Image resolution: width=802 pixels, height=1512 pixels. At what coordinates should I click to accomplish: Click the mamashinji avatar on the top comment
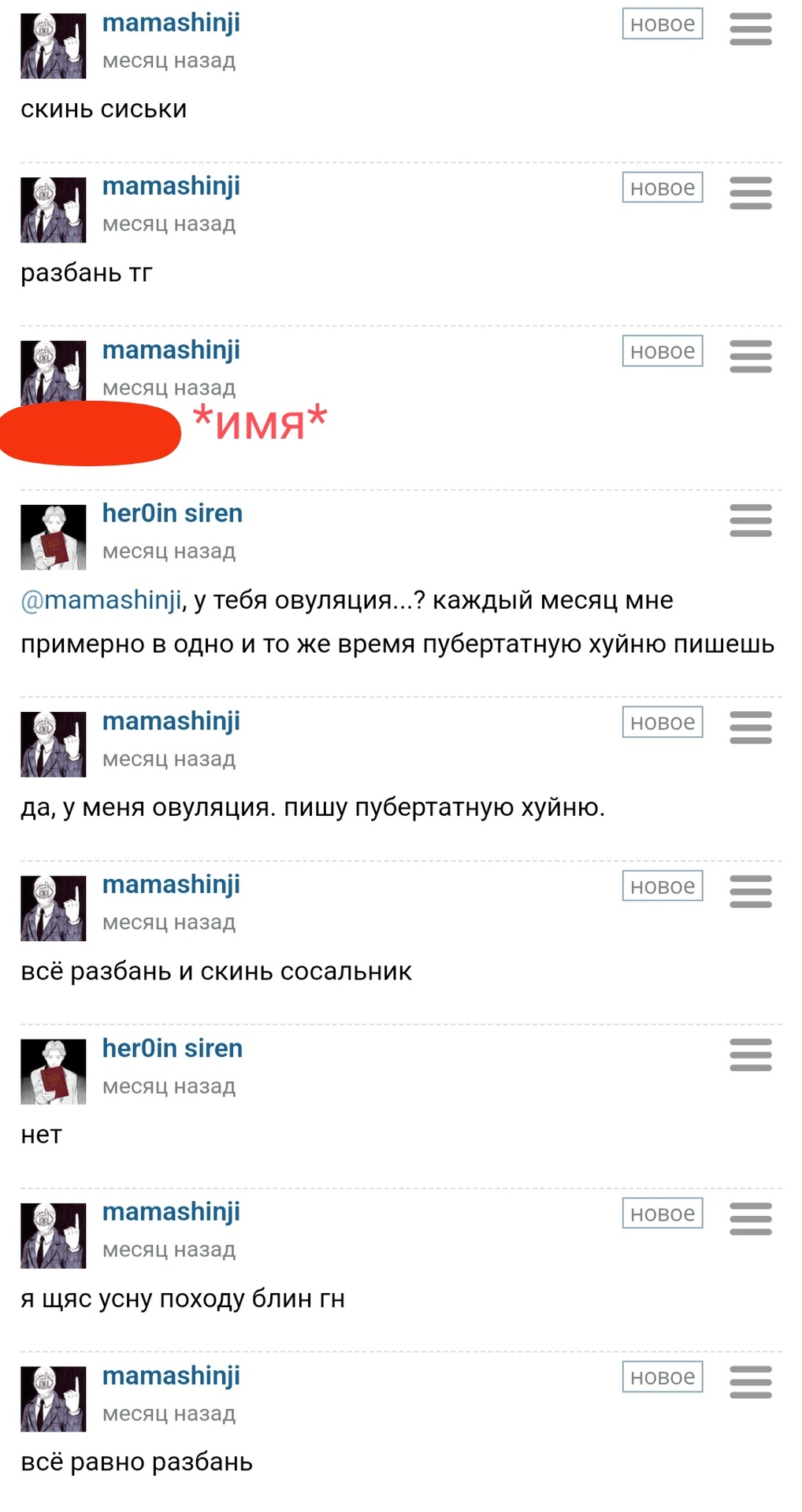tap(53, 46)
